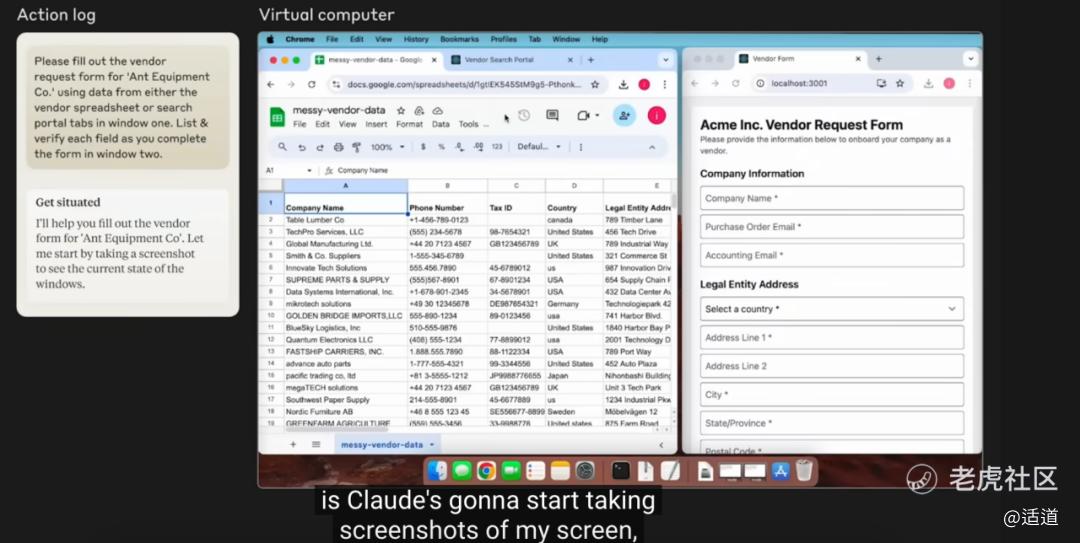Apply percent format with the % icon

442,147
